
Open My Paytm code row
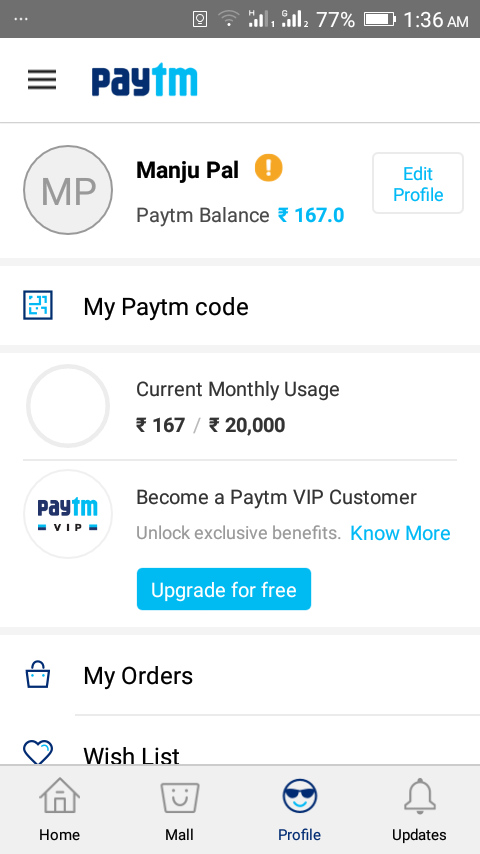pos(240,306)
